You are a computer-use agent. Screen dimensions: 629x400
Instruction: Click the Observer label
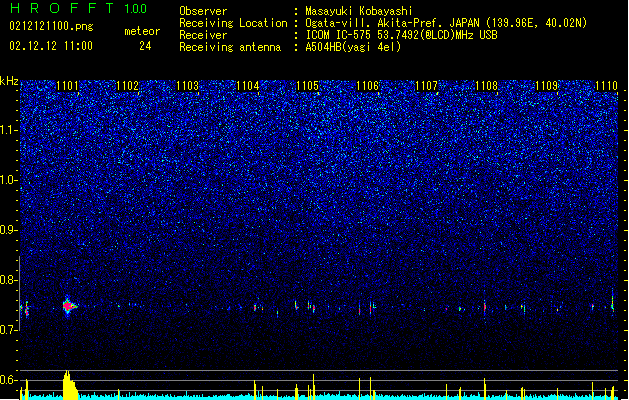[203, 11]
